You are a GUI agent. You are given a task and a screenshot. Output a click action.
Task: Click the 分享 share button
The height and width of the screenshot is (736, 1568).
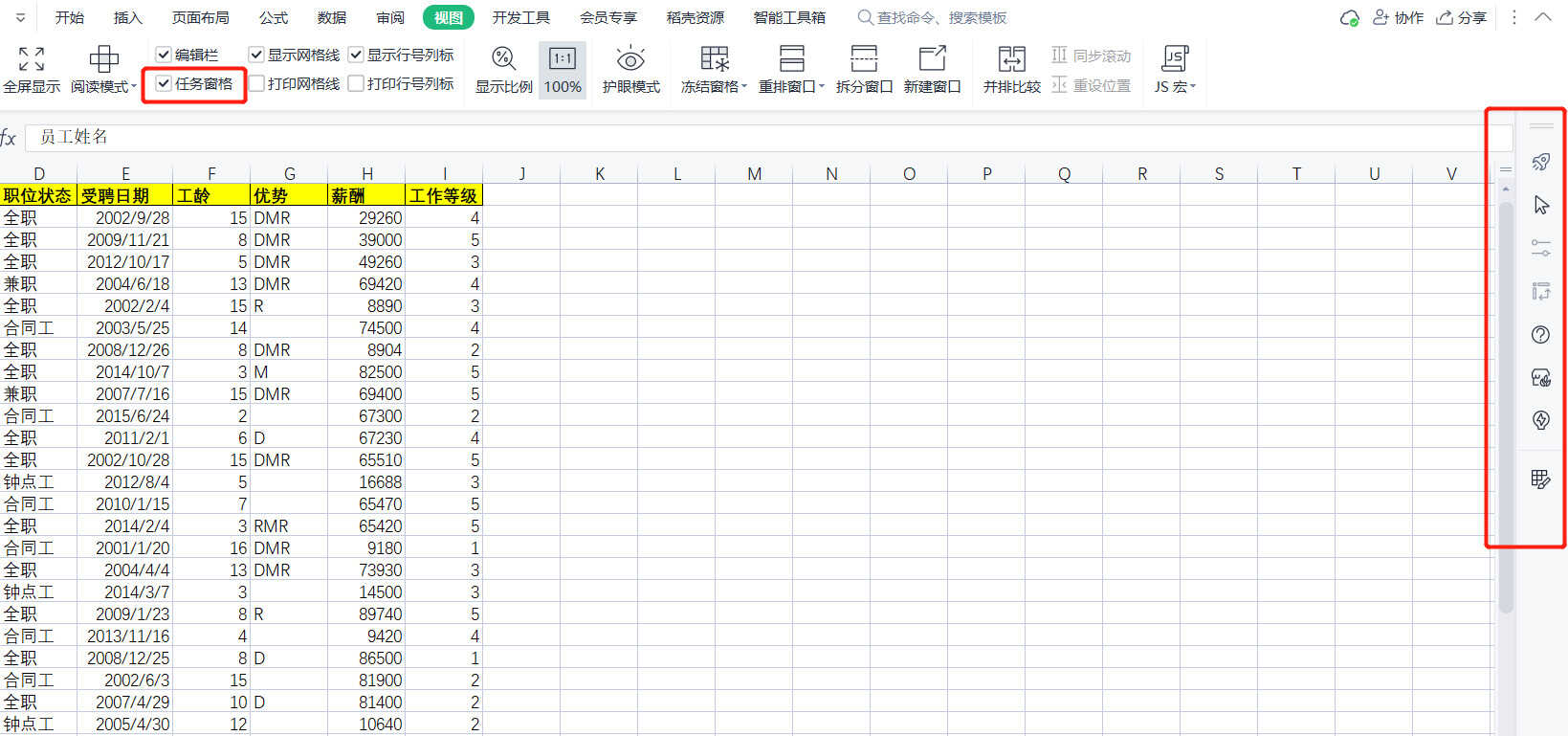(1462, 17)
